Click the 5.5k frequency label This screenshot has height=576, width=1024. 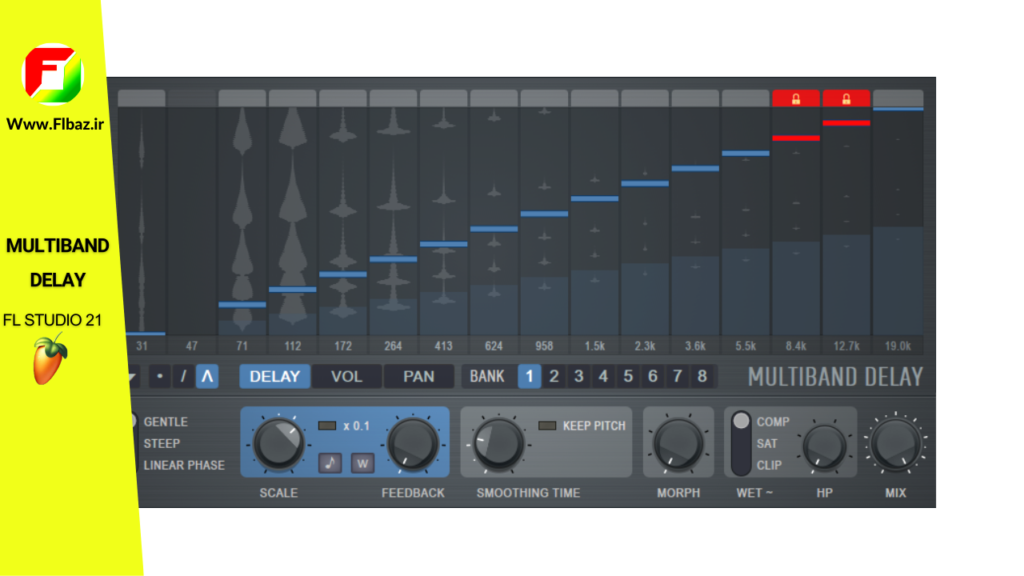click(745, 346)
